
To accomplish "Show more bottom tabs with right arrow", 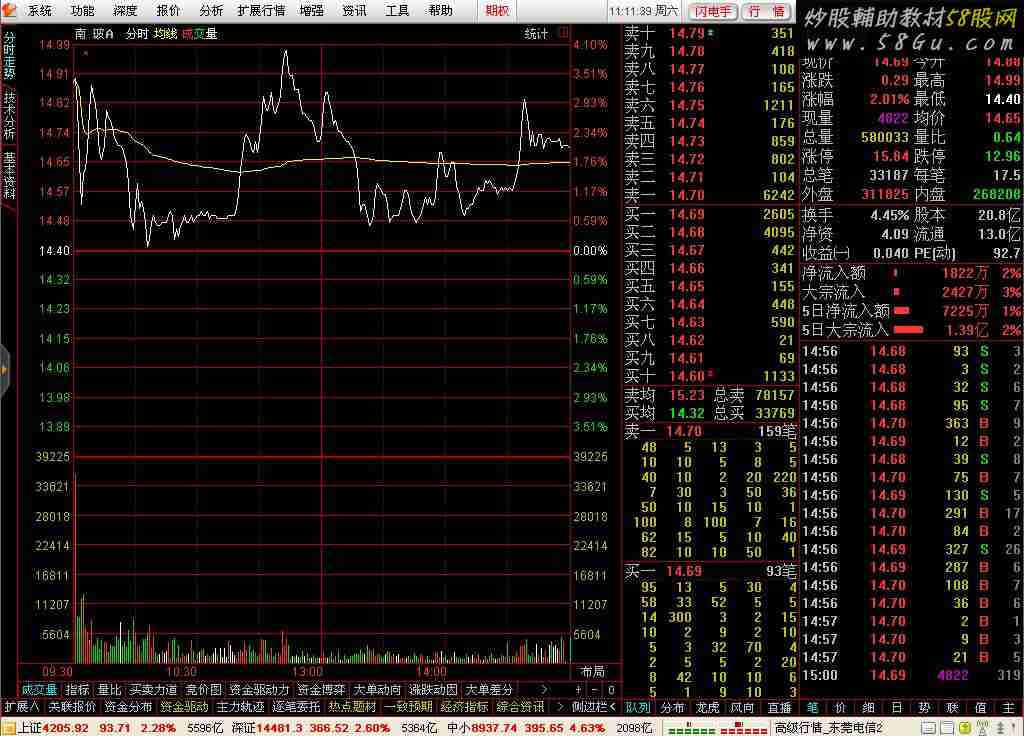I will (x=559, y=707).
